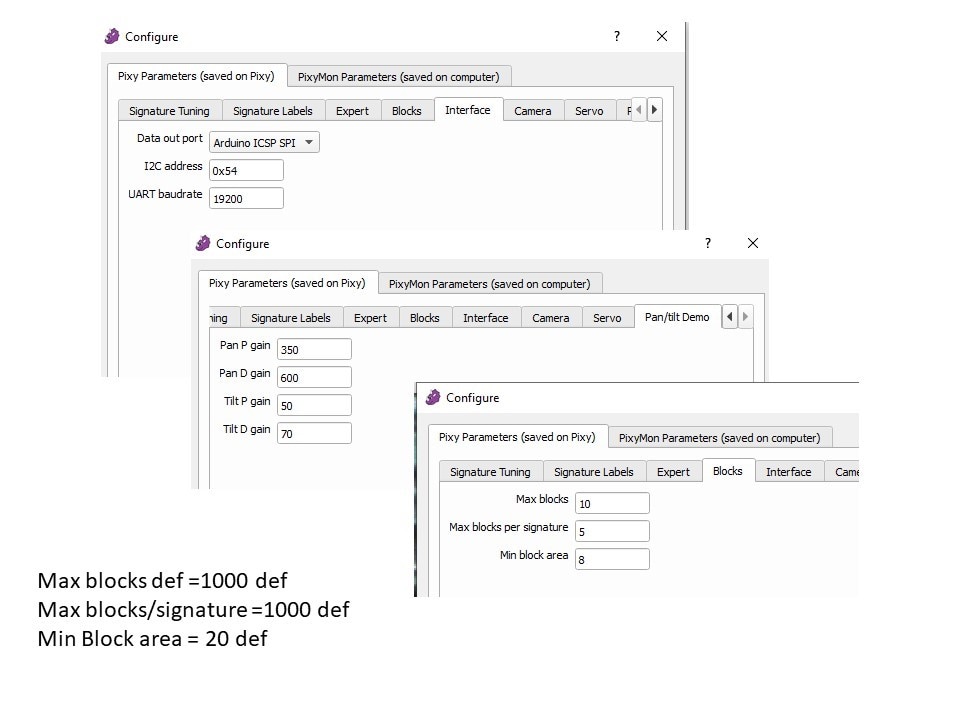
Task: Click the Tilt P gain field
Action: coord(314,405)
